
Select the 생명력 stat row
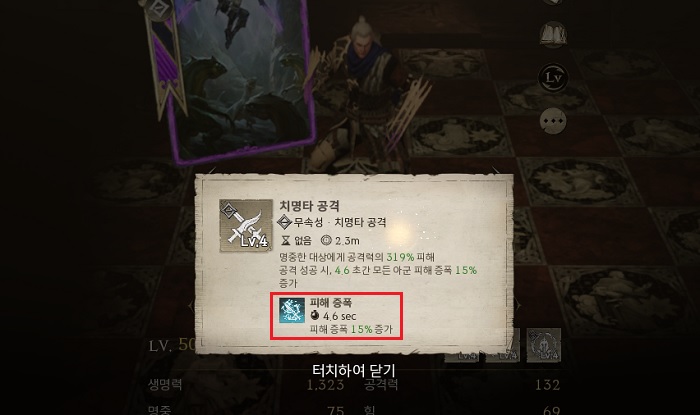[246, 385]
